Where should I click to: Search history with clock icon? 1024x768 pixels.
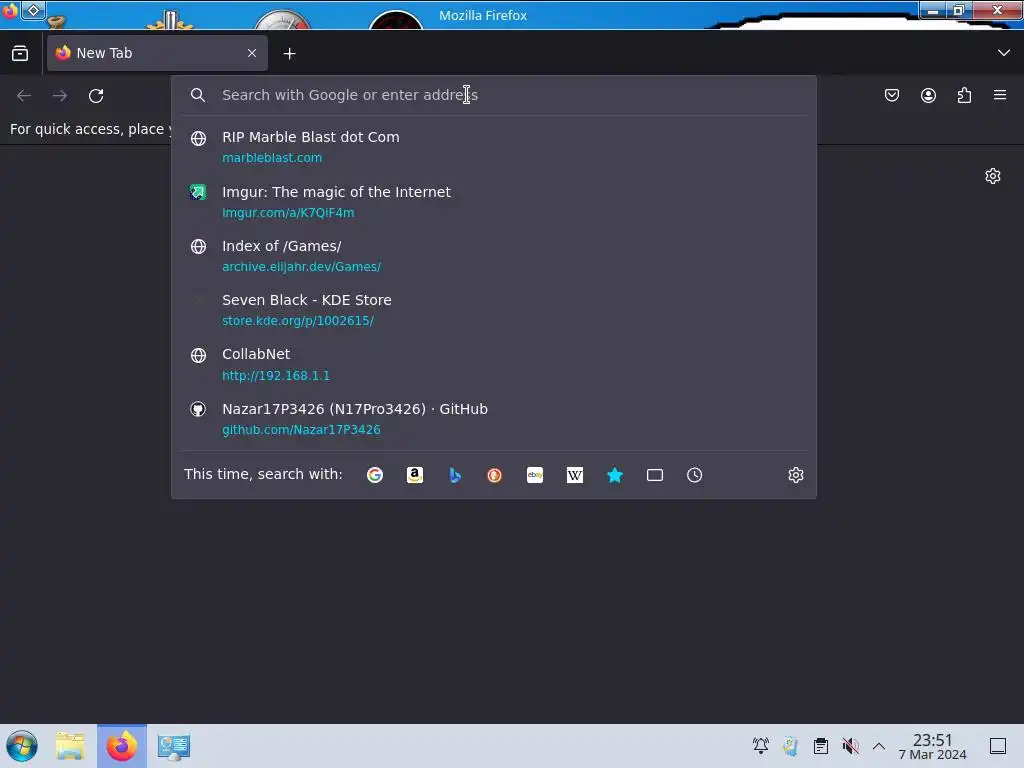coord(694,475)
